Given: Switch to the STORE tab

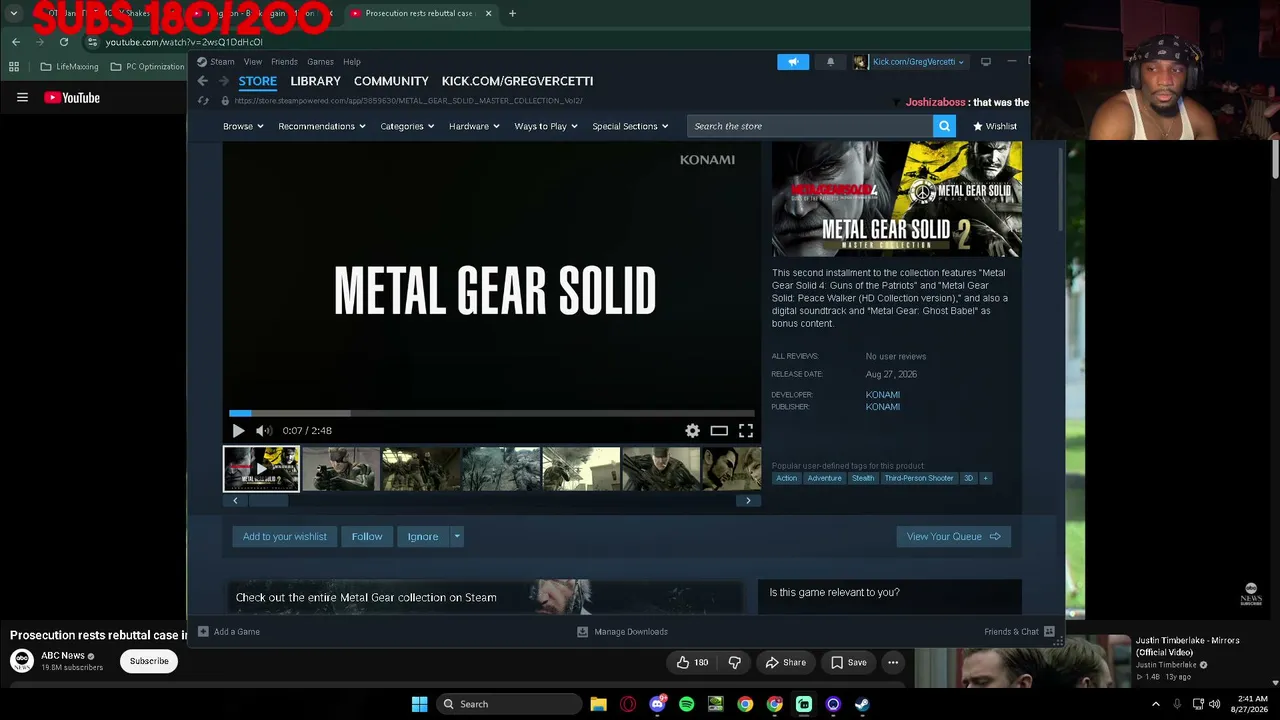Looking at the screenshot, I should pos(257,81).
